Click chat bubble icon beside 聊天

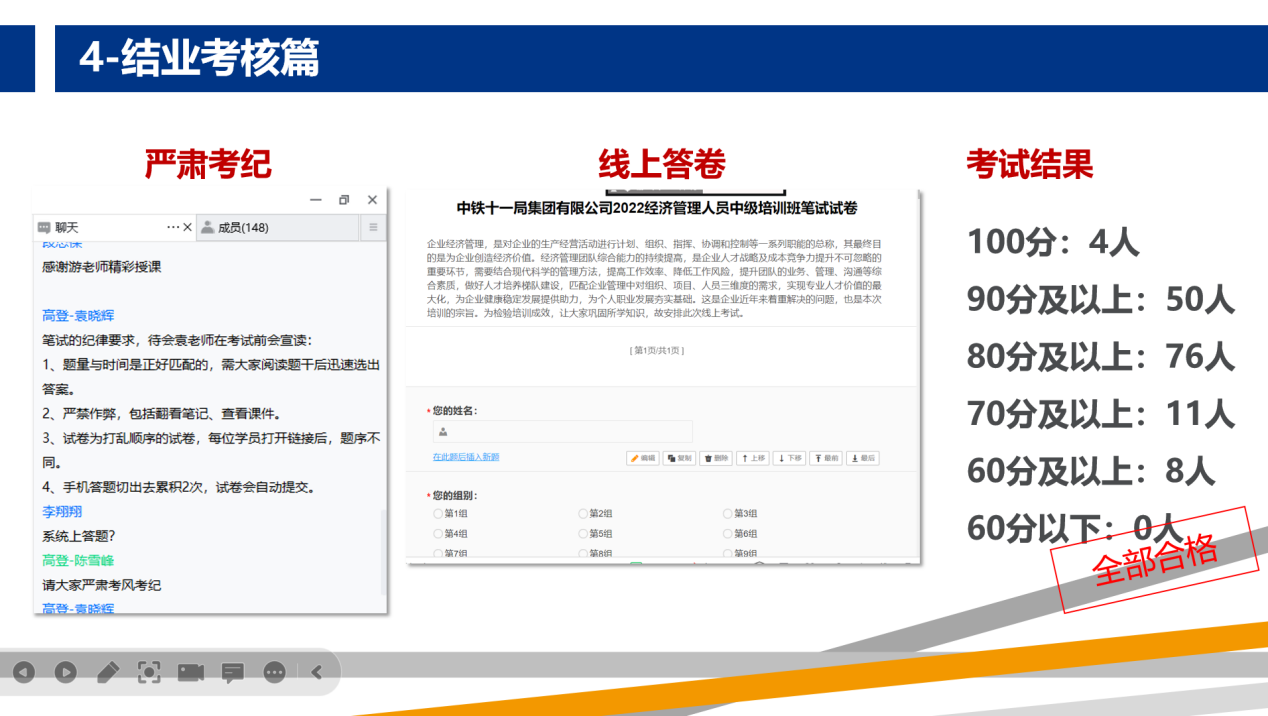[45, 228]
